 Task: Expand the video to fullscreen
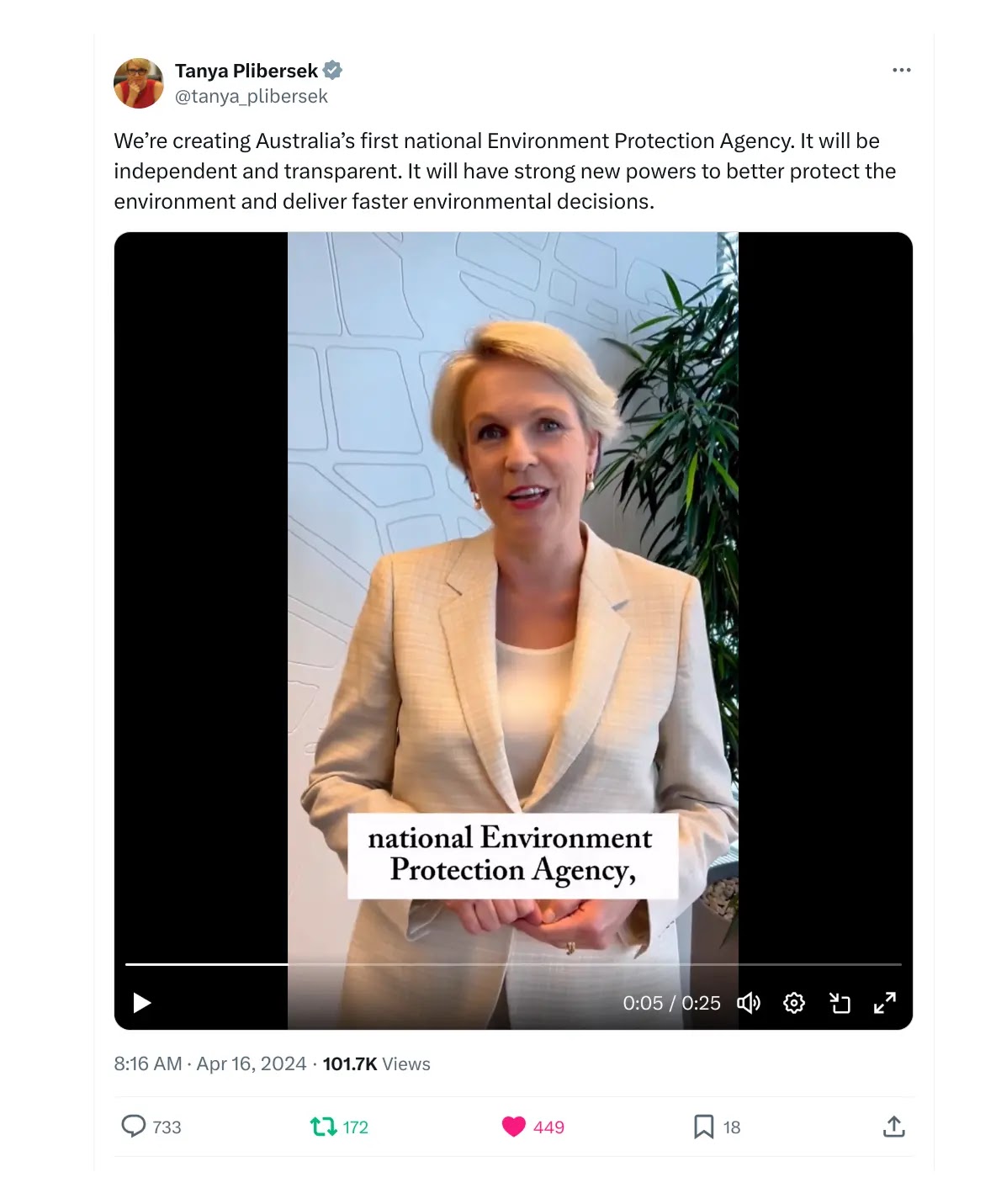885,1002
